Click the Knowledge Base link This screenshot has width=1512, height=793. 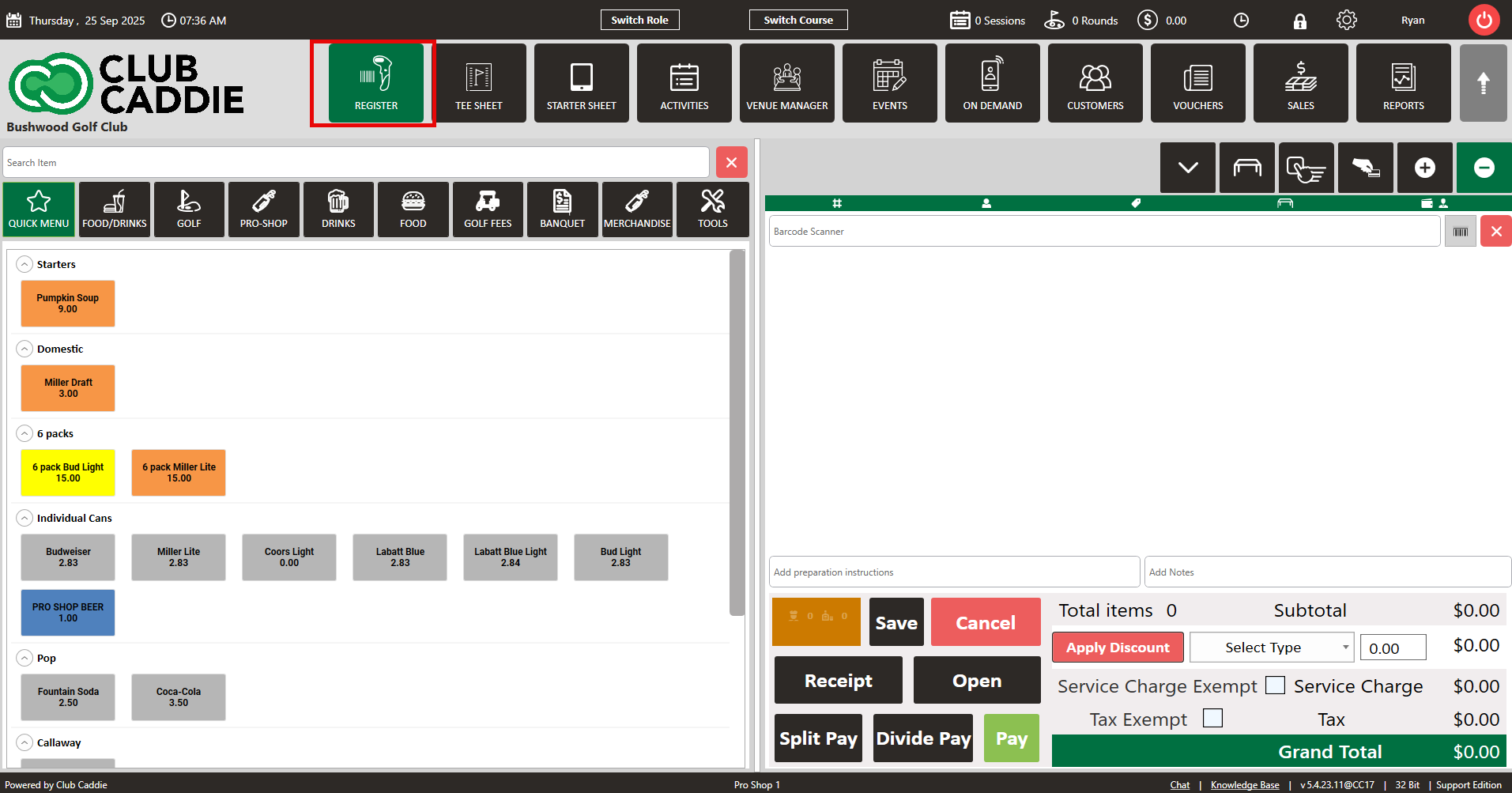coord(1244,785)
